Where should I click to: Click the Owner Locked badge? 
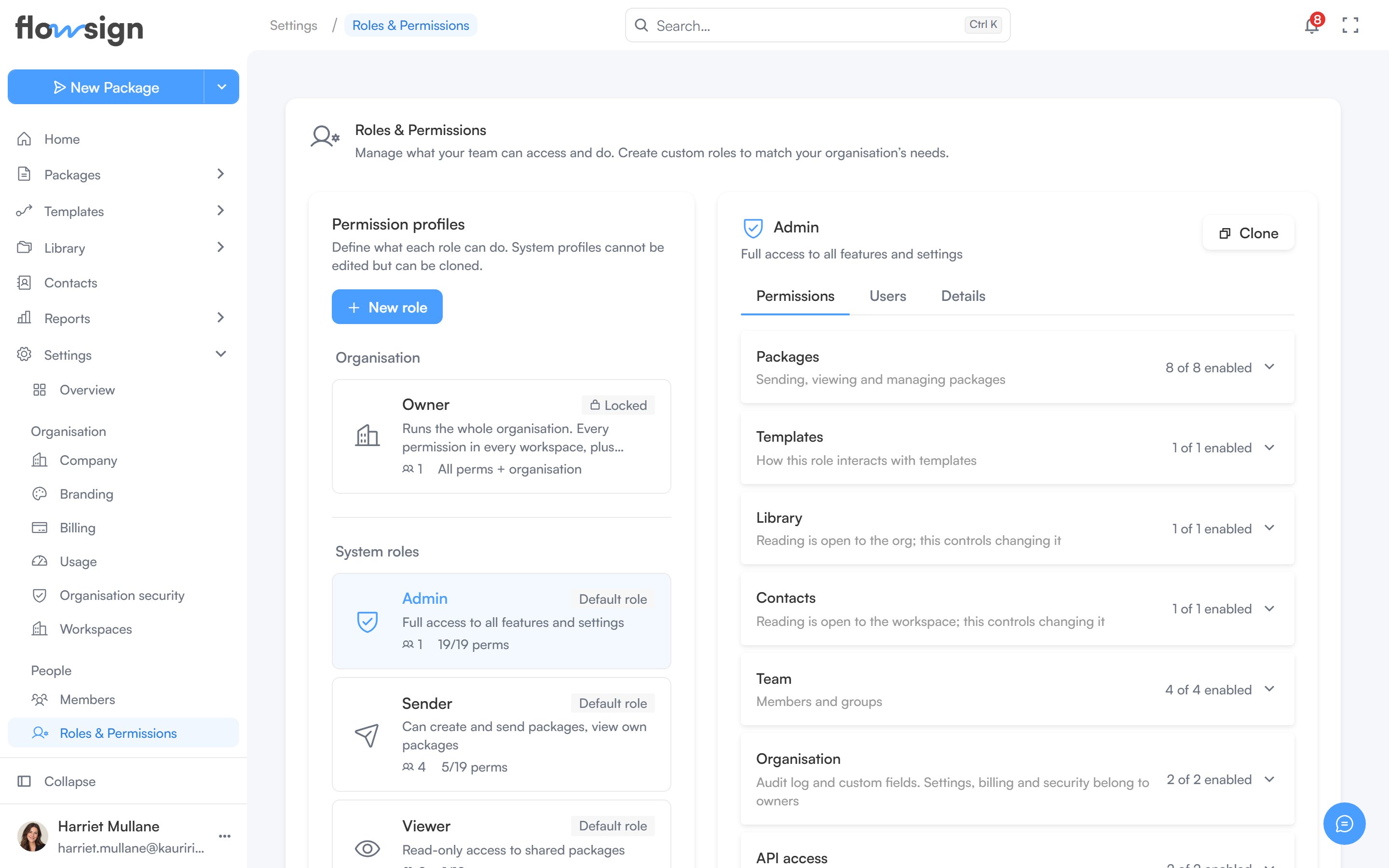(618, 405)
